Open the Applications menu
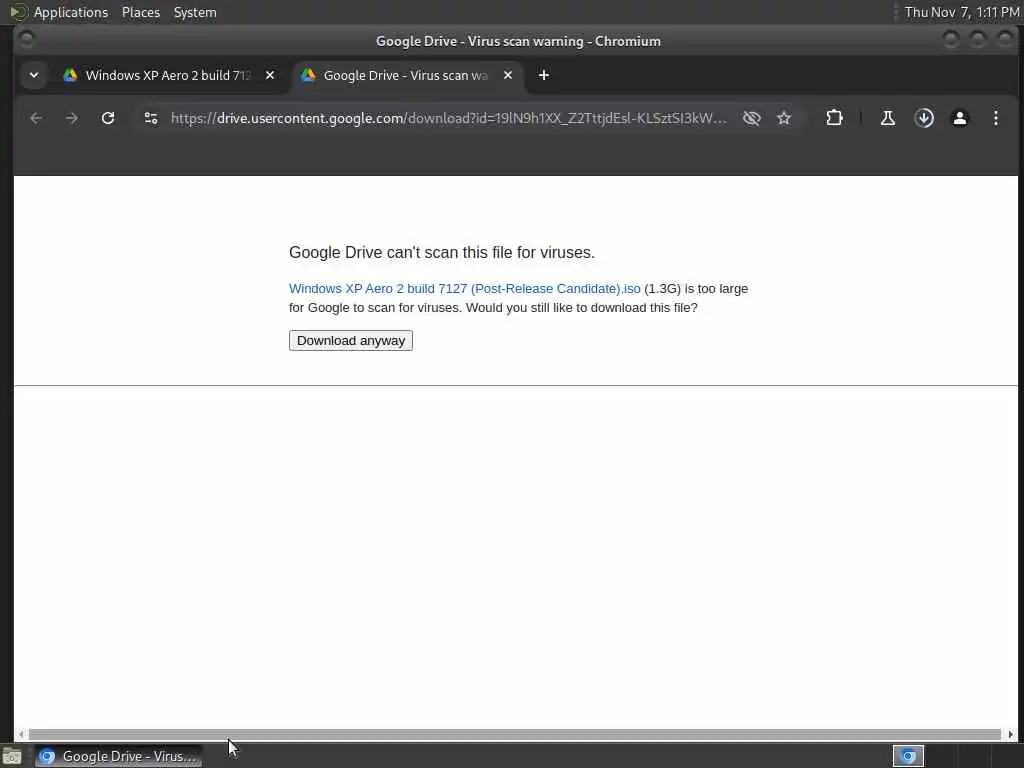 (71, 12)
